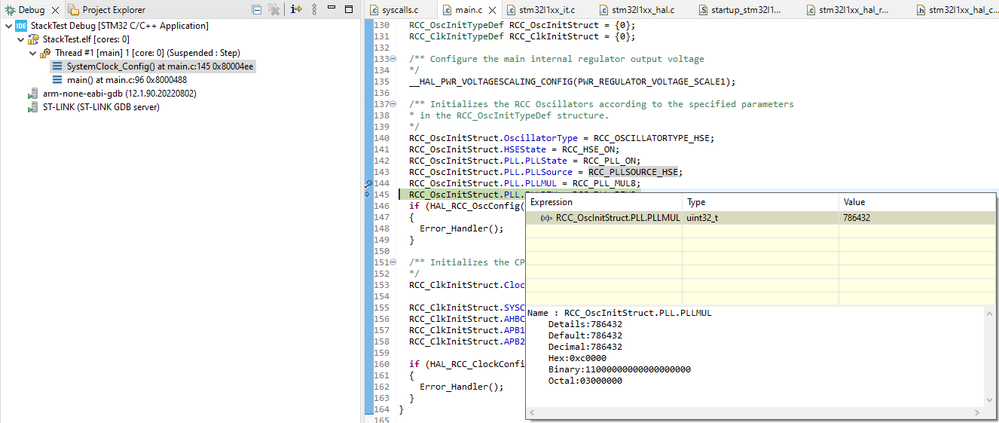This screenshot has height=423, width=999.
Task: Click line number 135 in gutter
Action: (380, 82)
